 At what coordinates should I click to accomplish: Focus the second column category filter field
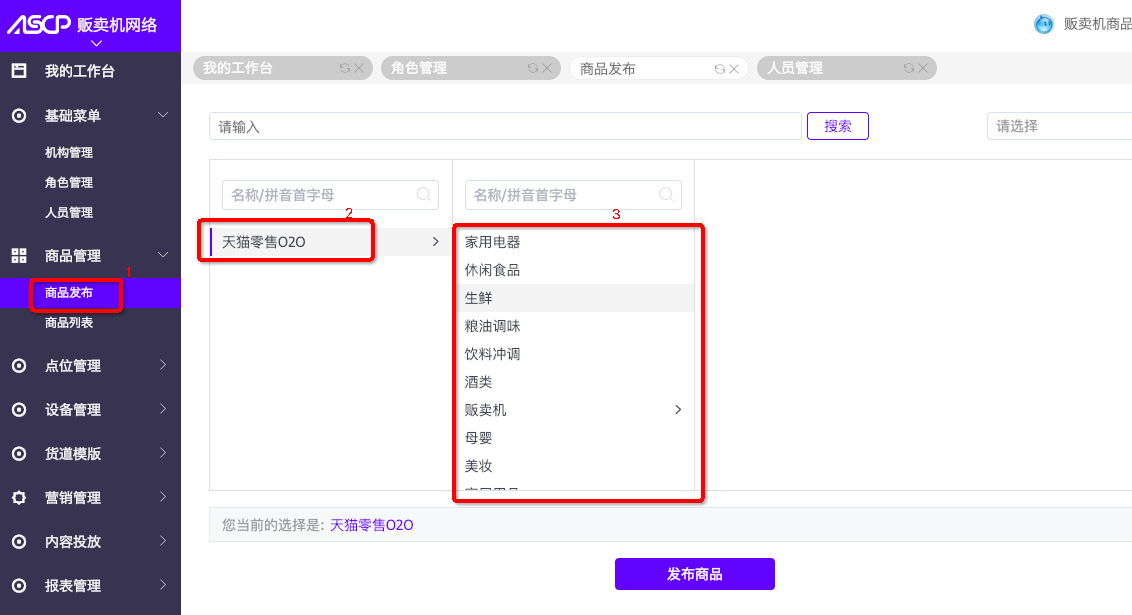573,195
